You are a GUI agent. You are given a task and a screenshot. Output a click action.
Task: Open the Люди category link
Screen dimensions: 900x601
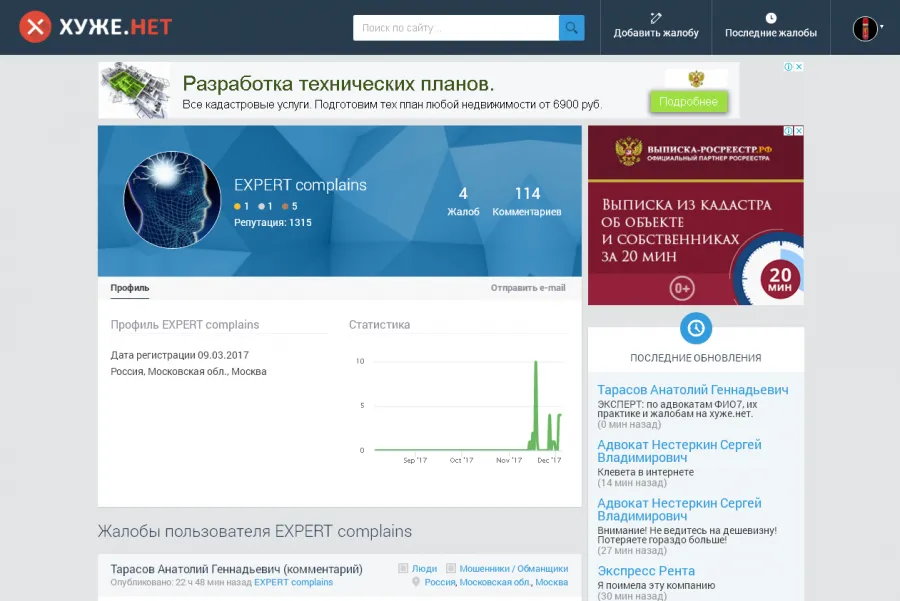[x=424, y=568]
